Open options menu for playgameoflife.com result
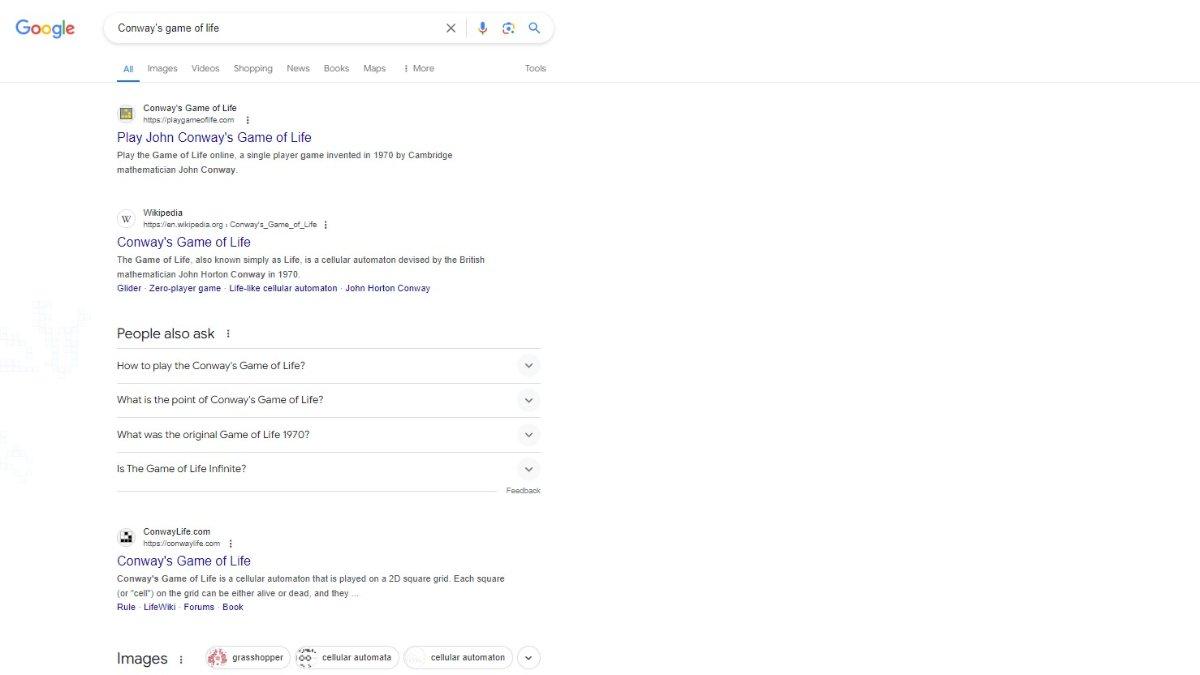Viewport: 1200px width, 675px height. [248, 120]
